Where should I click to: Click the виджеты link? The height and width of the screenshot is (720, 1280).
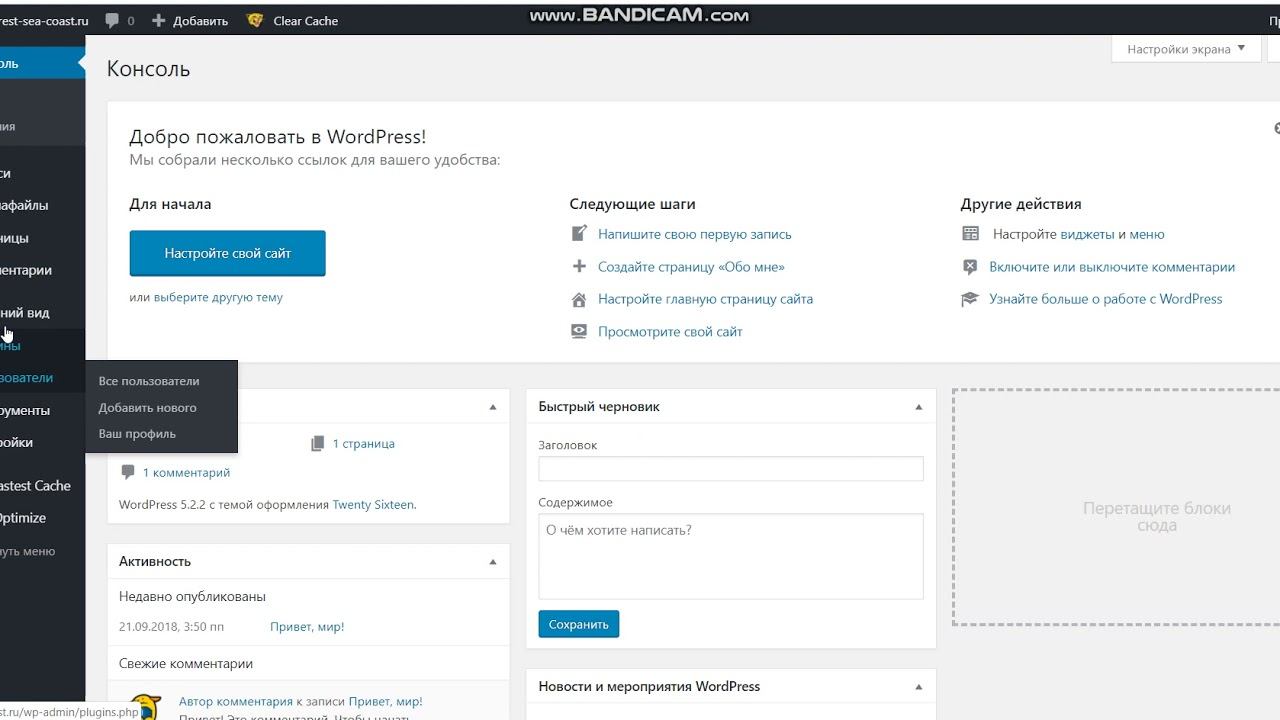point(1087,234)
